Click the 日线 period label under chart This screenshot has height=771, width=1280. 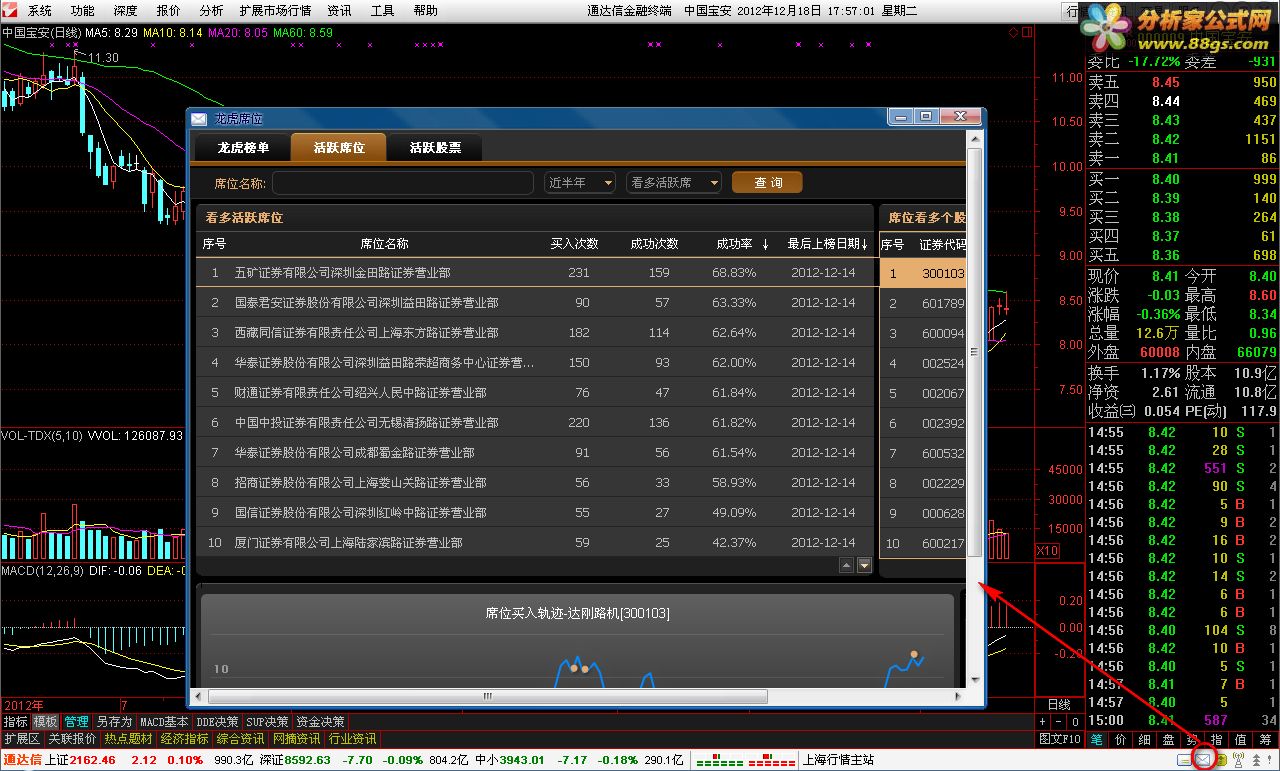coord(1059,704)
